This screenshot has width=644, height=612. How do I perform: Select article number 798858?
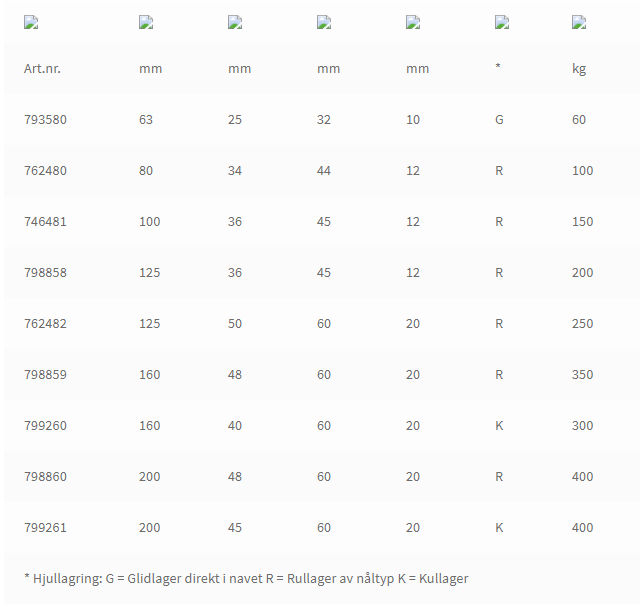coord(45,273)
